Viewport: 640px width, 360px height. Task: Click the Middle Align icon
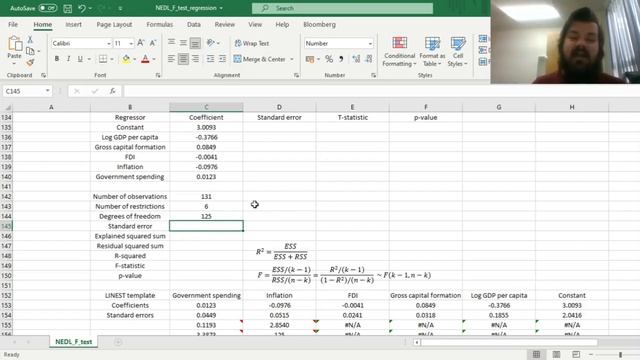point(183,42)
